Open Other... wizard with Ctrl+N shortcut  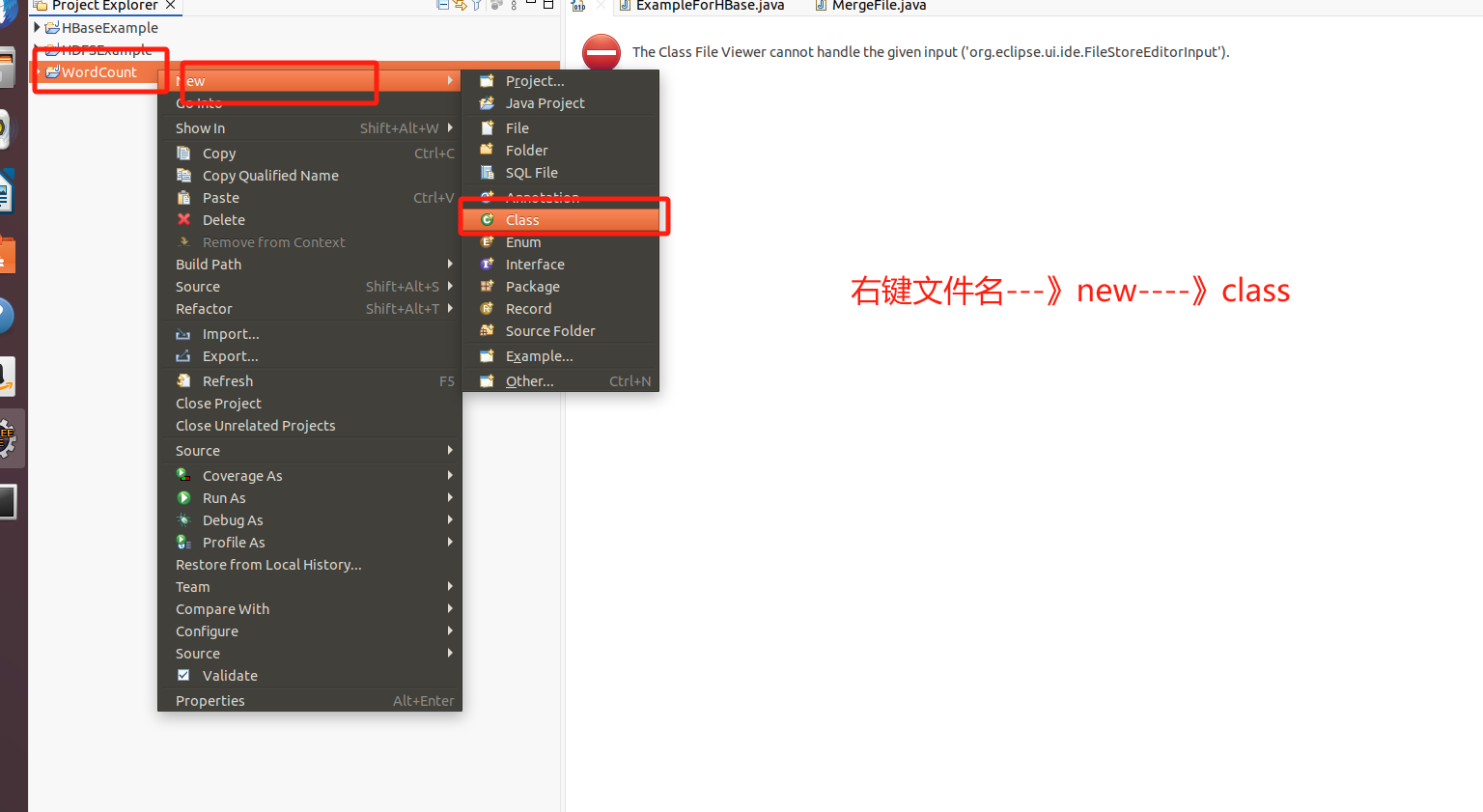[561, 381]
